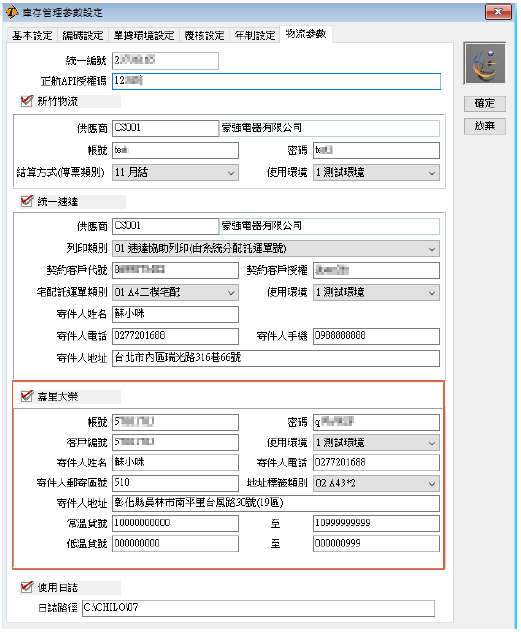
Task: Click 寄件人姓名 field in 嘉里大榮 section
Action: click(x=175, y=463)
